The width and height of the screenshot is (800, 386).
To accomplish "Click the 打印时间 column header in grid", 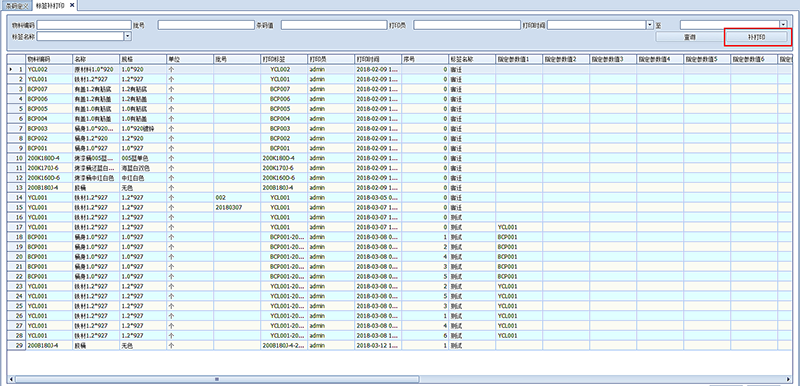I will click(378, 59).
